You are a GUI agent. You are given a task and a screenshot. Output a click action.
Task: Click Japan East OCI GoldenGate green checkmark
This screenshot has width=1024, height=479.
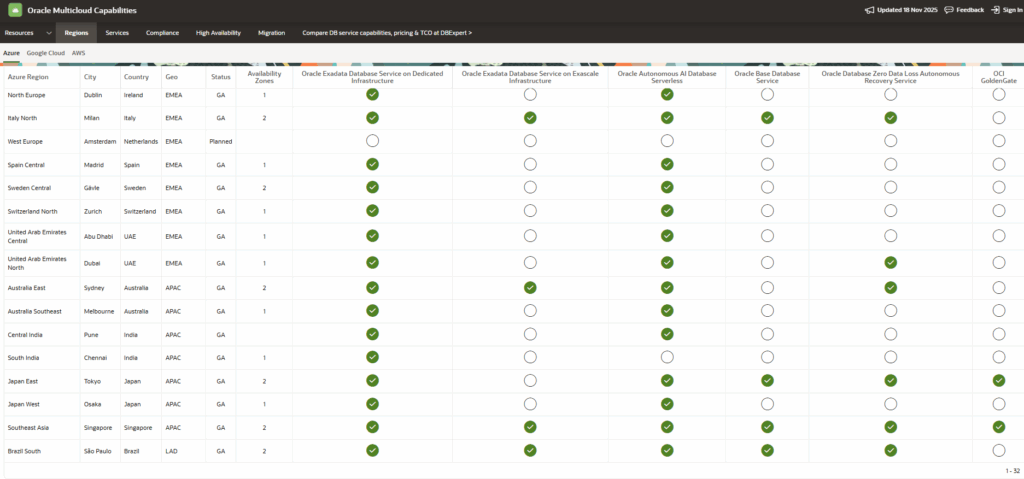click(999, 381)
